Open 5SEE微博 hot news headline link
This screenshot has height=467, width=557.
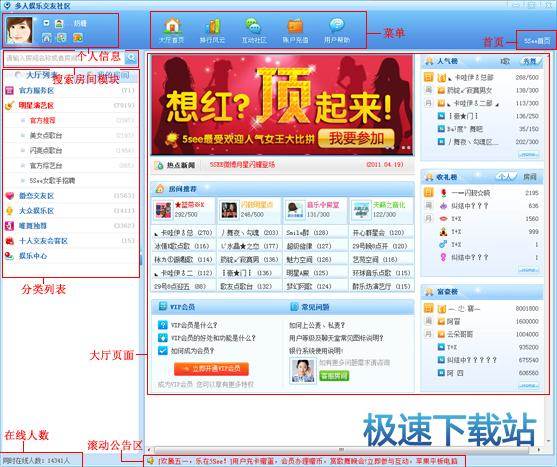click(242, 165)
